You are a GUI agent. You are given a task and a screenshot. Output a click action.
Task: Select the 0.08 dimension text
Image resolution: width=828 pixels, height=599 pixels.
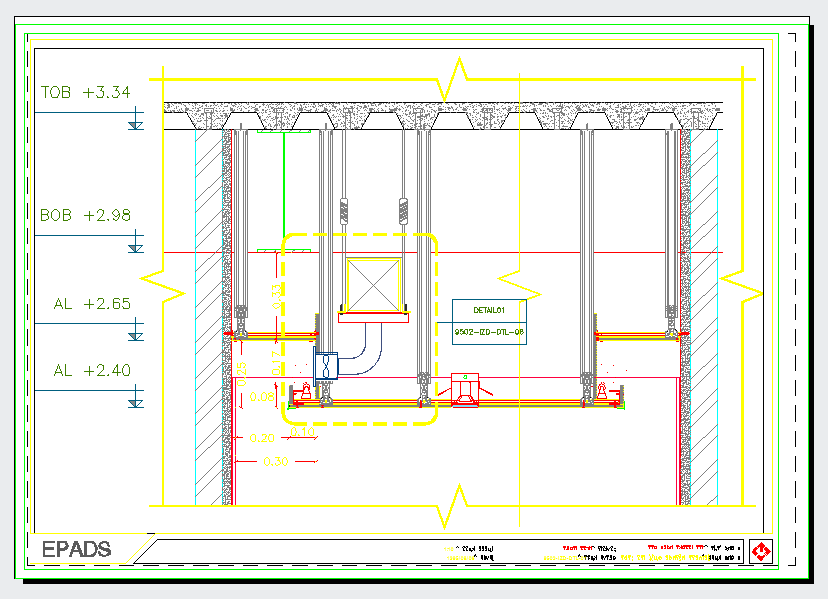(261, 397)
